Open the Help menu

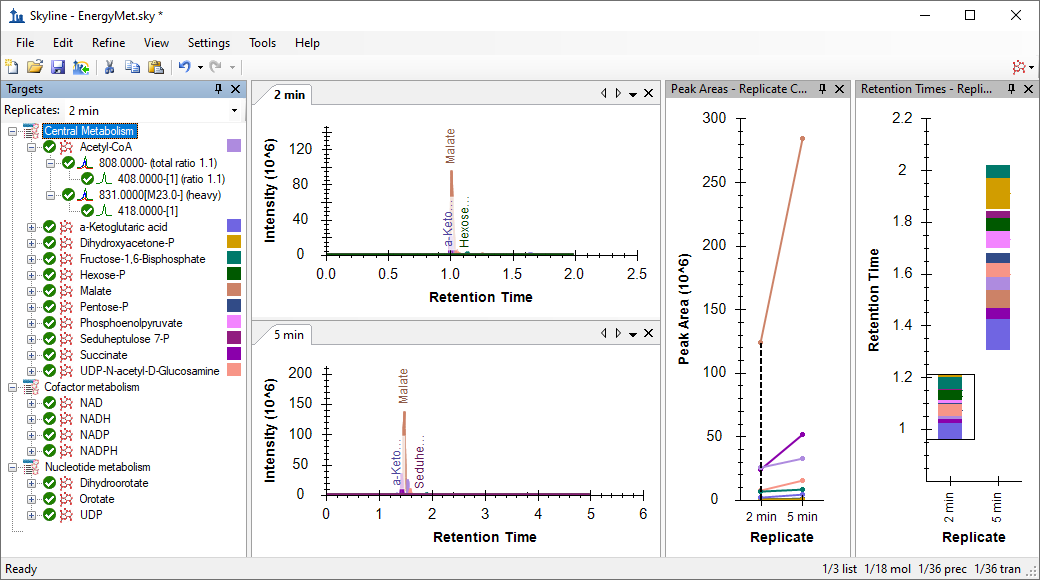click(x=307, y=43)
